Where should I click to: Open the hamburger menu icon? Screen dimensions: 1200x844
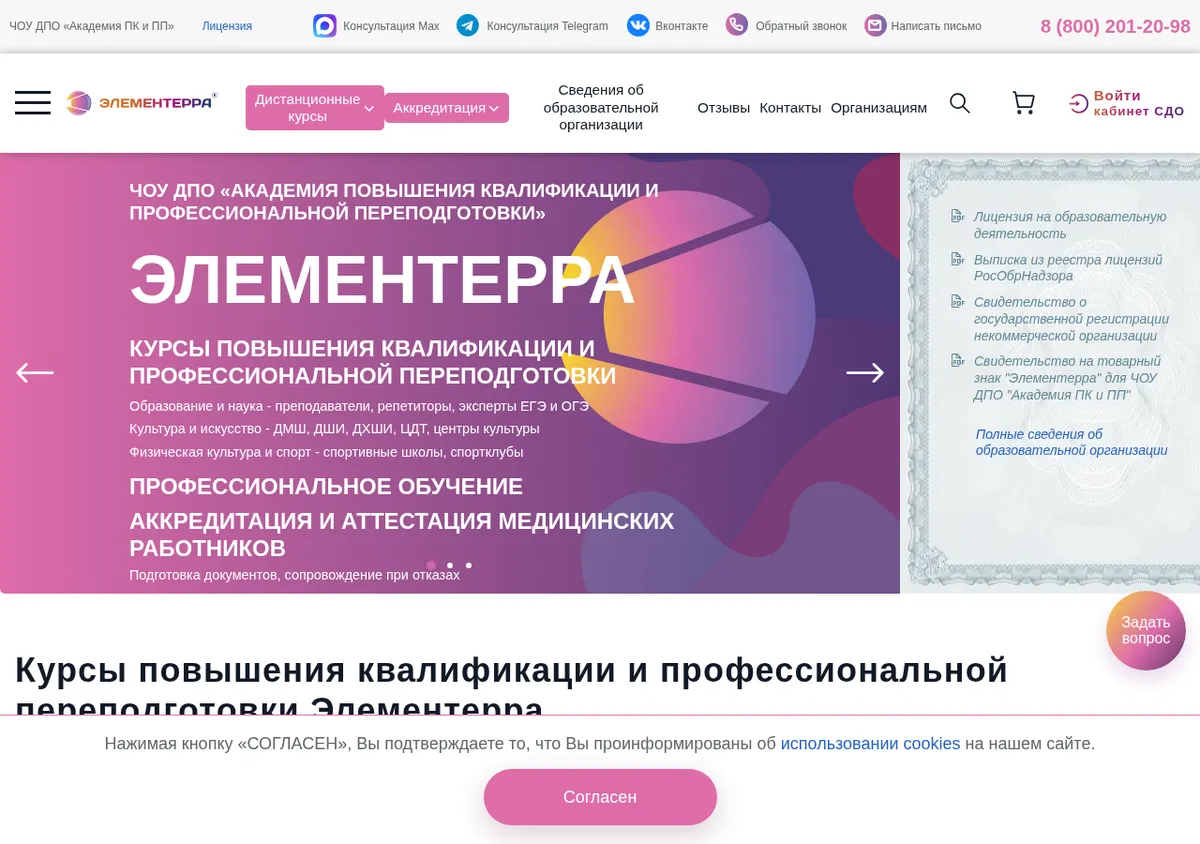(x=33, y=102)
